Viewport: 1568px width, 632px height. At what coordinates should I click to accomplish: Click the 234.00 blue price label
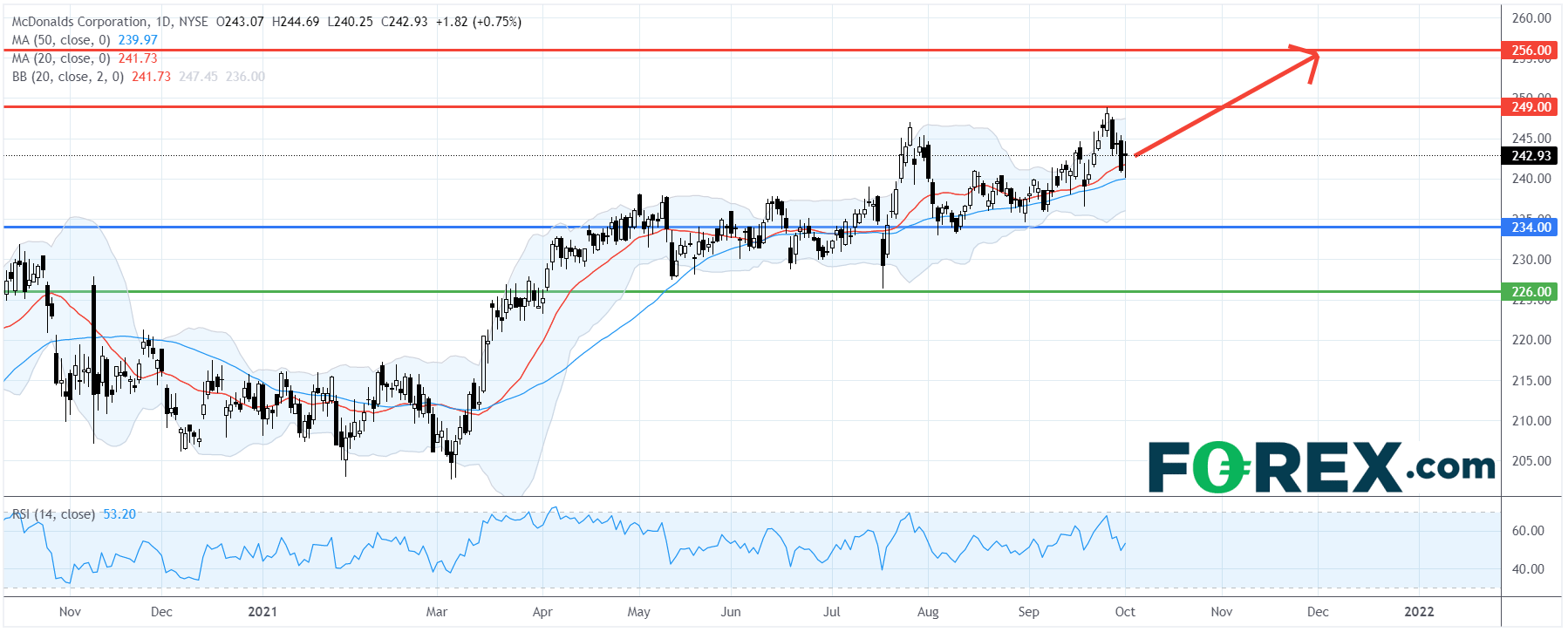(1531, 228)
